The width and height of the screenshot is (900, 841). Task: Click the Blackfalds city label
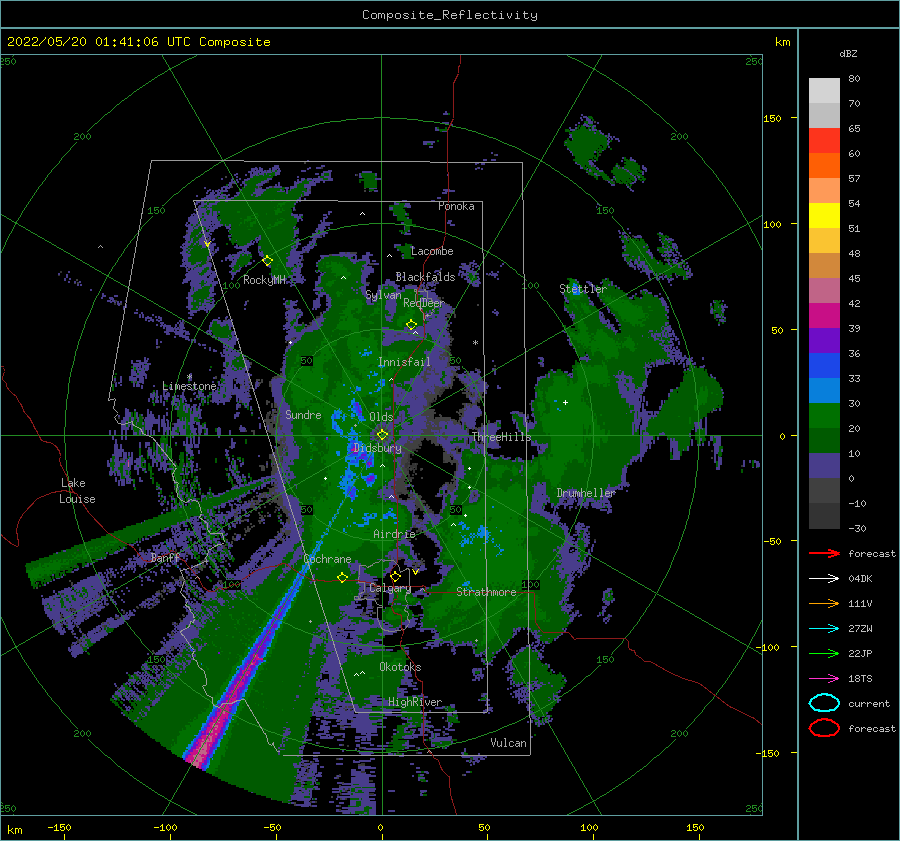pyautogui.click(x=425, y=277)
